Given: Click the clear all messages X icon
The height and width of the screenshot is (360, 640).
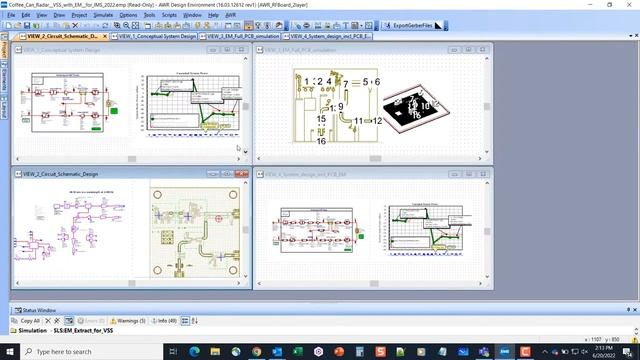Looking at the screenshot, I should (x=57, y=321).
